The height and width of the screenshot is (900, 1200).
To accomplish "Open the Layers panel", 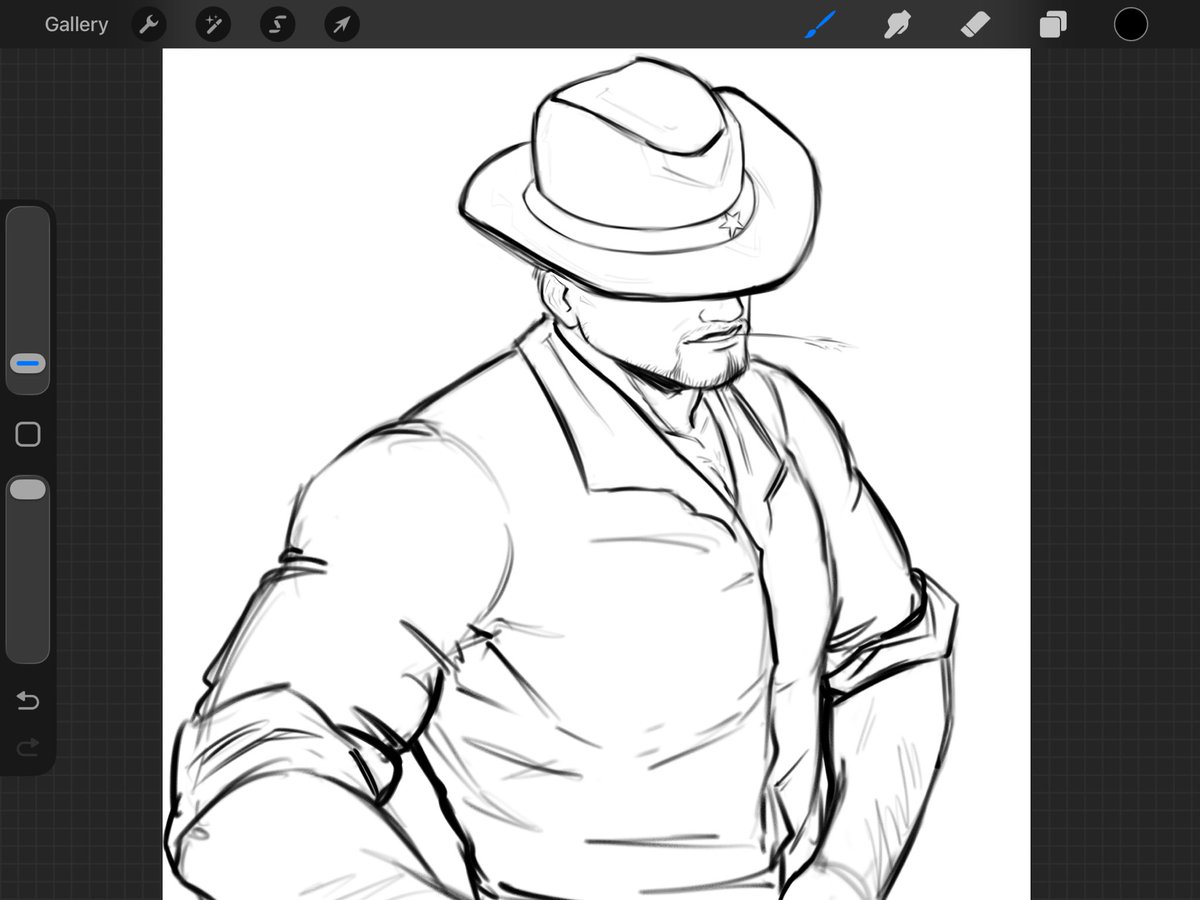I will coord(1052,24).
